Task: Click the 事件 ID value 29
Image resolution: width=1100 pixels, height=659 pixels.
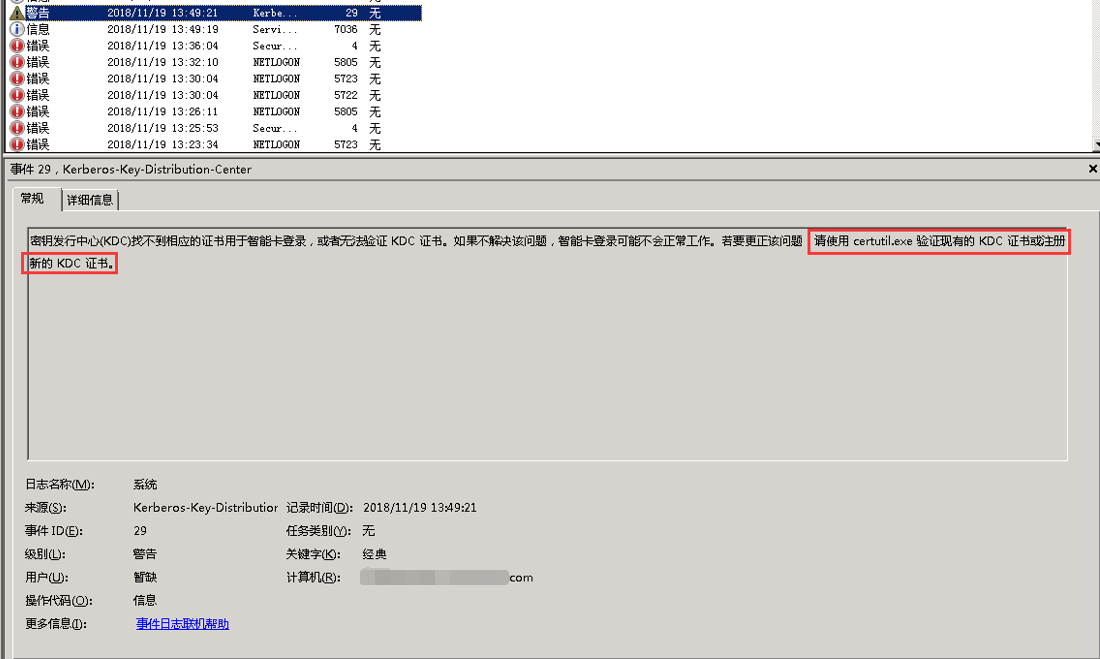Action: click(x=140, y=531)
